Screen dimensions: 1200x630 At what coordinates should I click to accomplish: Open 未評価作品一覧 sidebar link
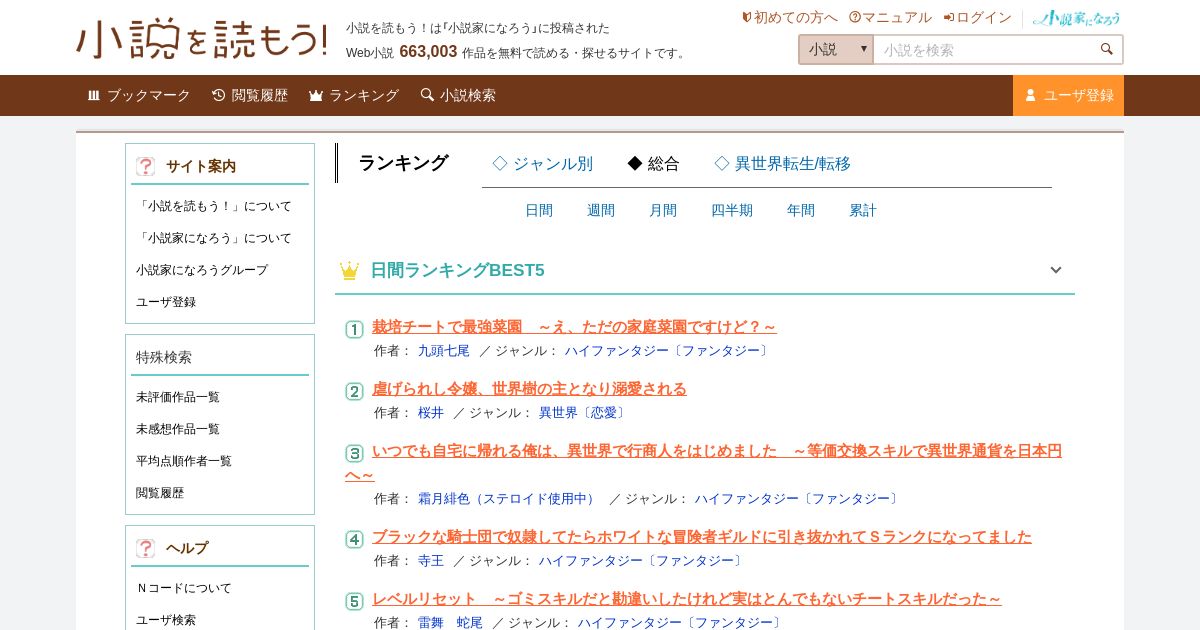point(178,397)
